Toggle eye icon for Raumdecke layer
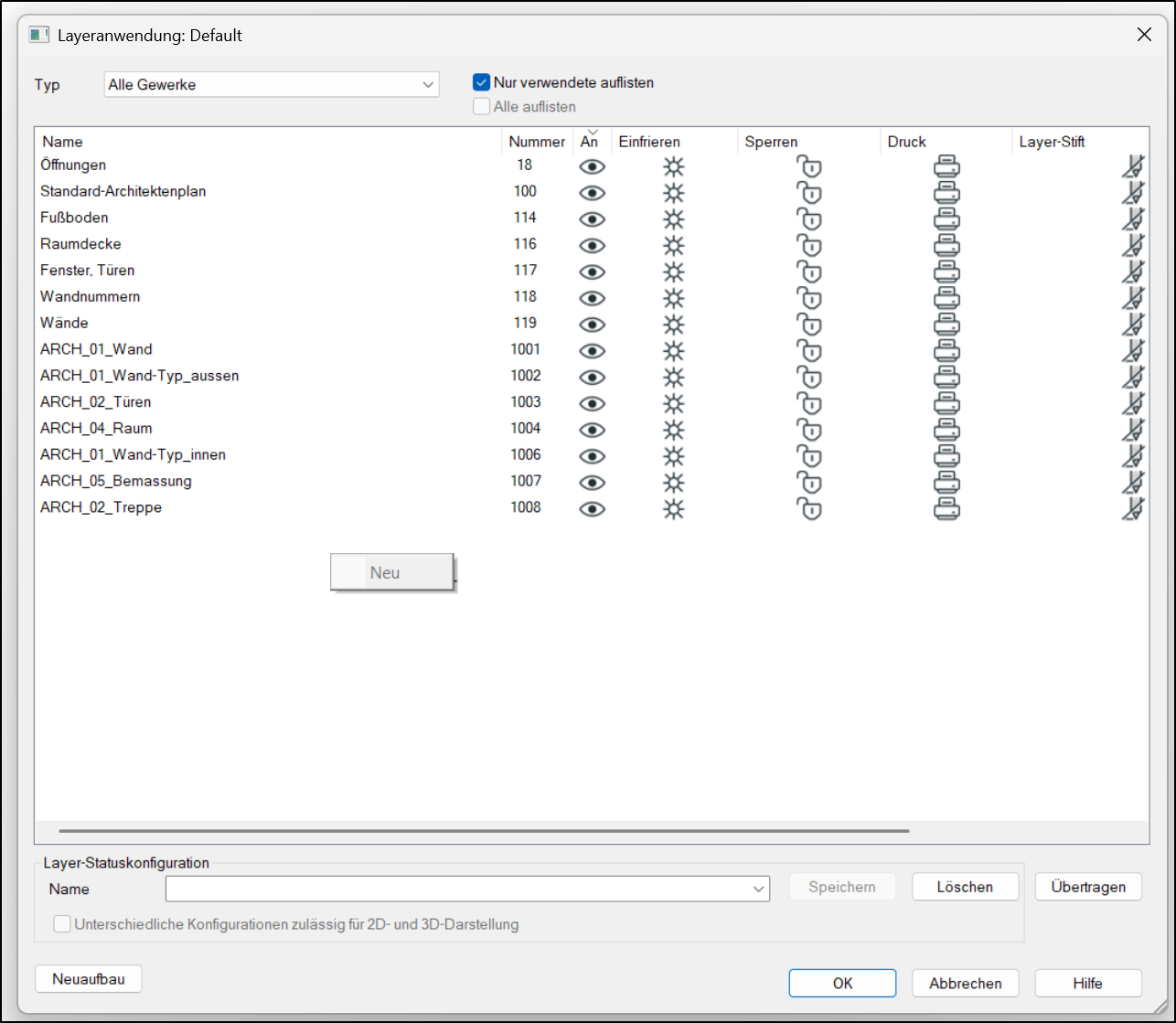The image size is (1176, 1023). (x=593, y=247)
